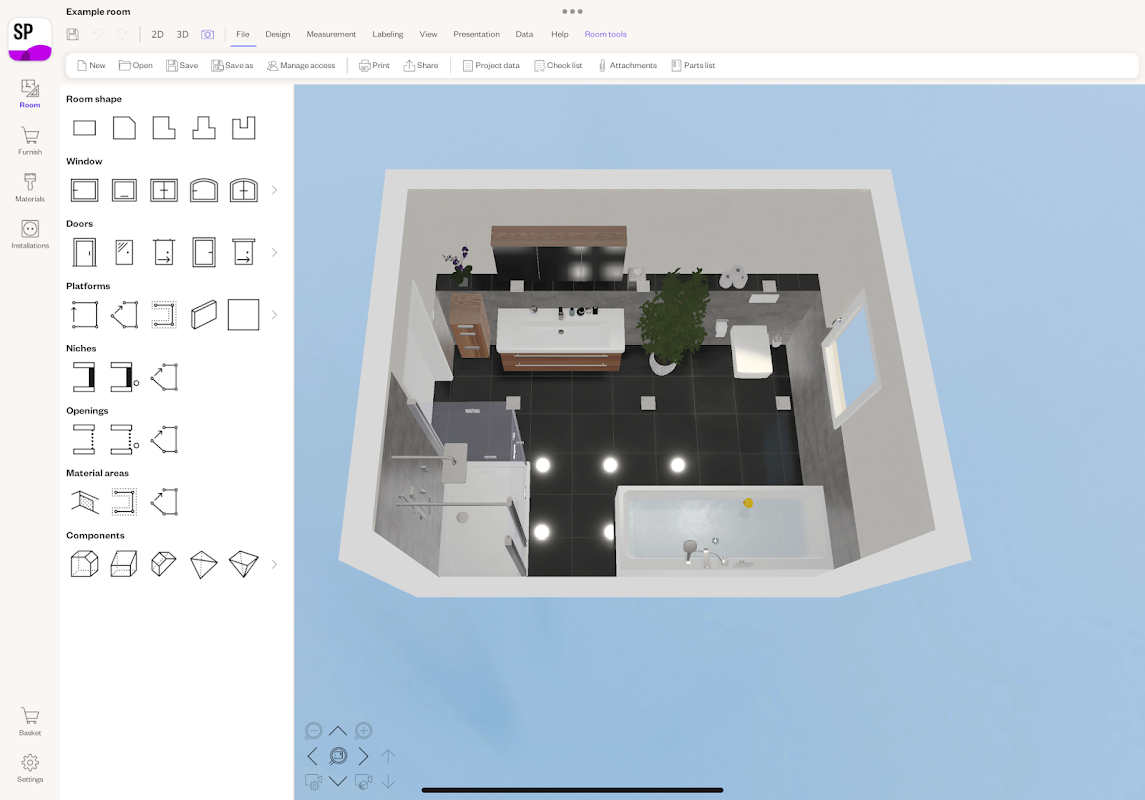Screen dimensions: 1145x800
Task: Open Project data
Action: point(491,66)
